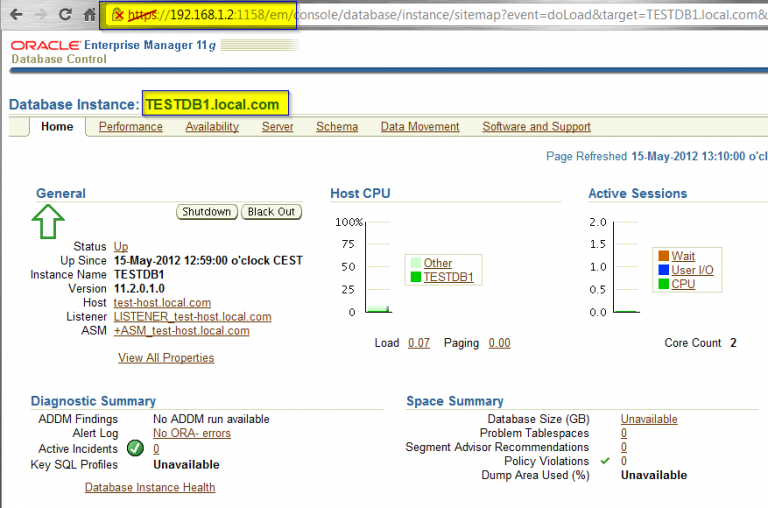Click the Policy Violations check icon

(605, 461)
